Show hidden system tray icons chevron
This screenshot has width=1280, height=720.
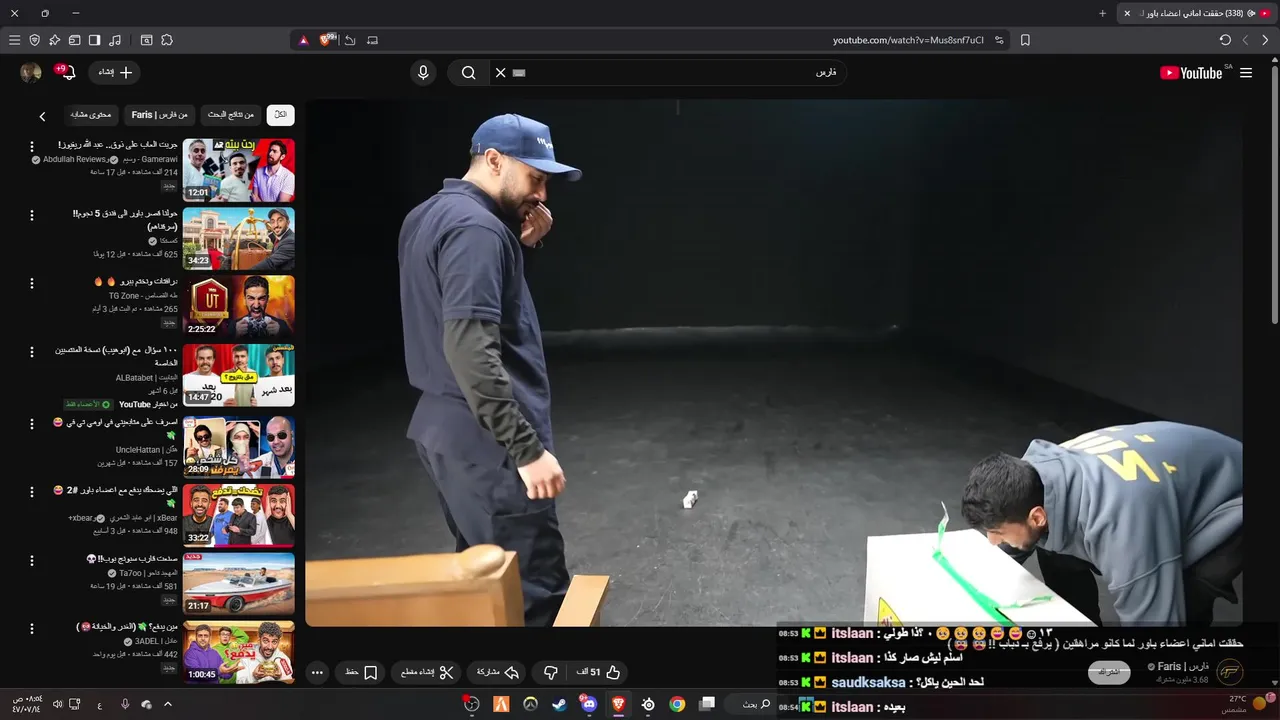pos(168,704)
